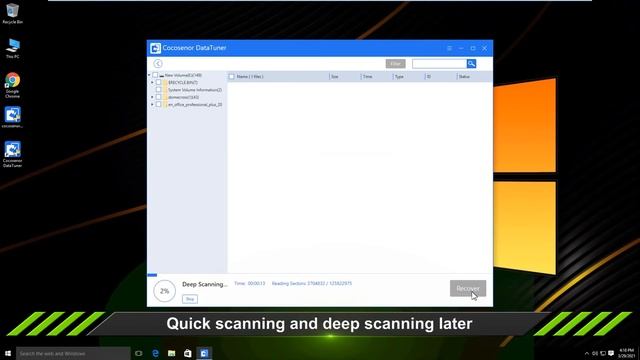Viewport: 640px width, 360px height.
Task: Open the volume control in the tray
Action: (595, 353)
